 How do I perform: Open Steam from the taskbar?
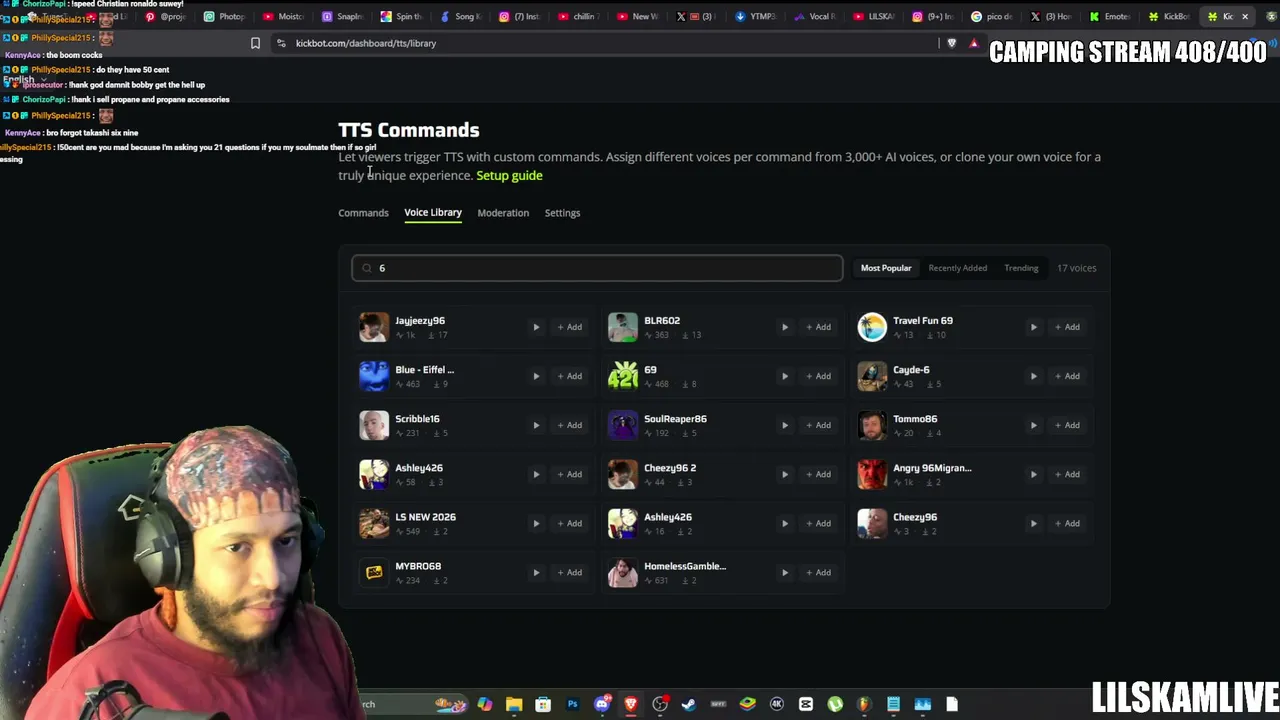pyautogui.click(x=689, y=704)
